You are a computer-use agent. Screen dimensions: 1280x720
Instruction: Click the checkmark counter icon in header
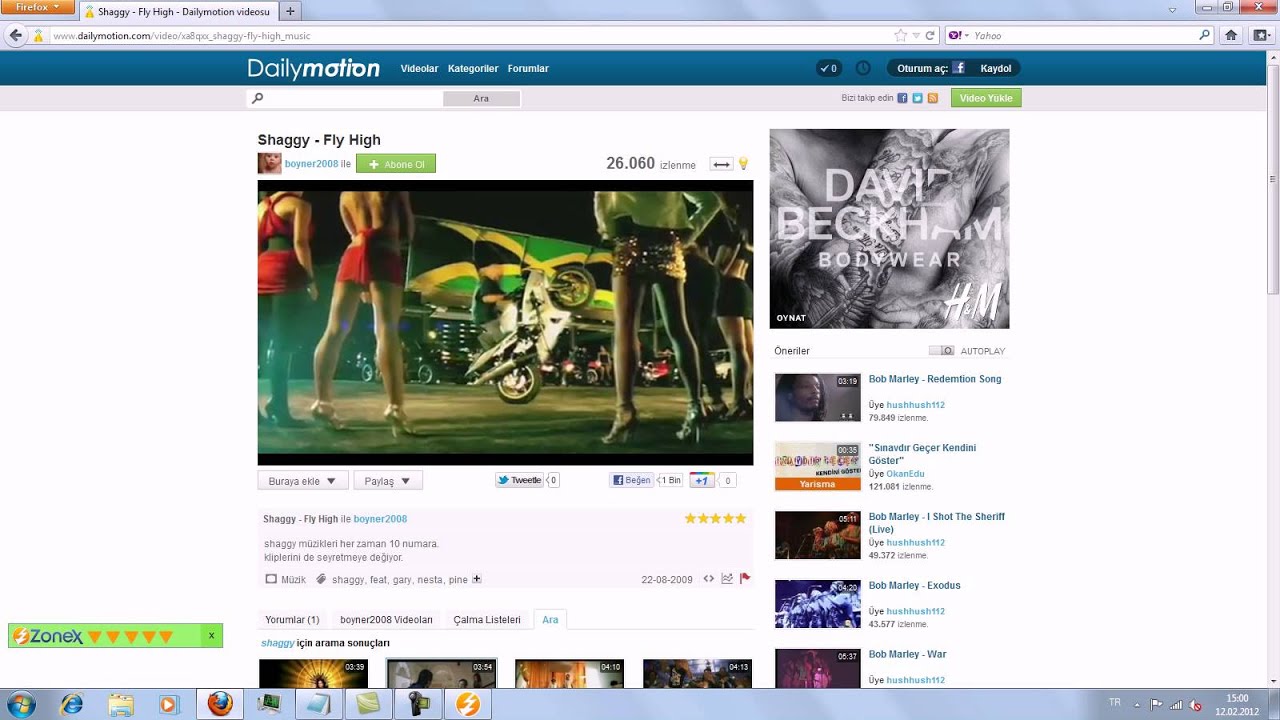point(829,69)
